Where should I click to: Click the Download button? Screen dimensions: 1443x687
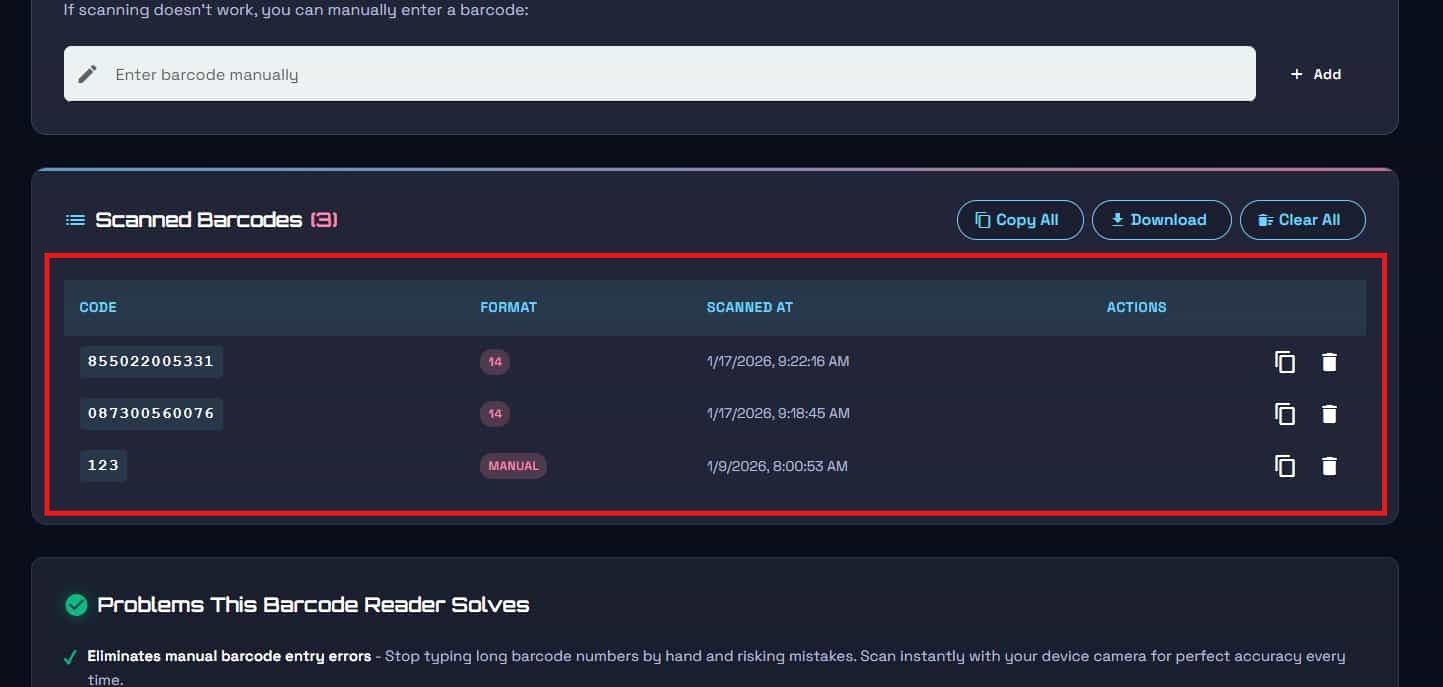point(1161,220)
